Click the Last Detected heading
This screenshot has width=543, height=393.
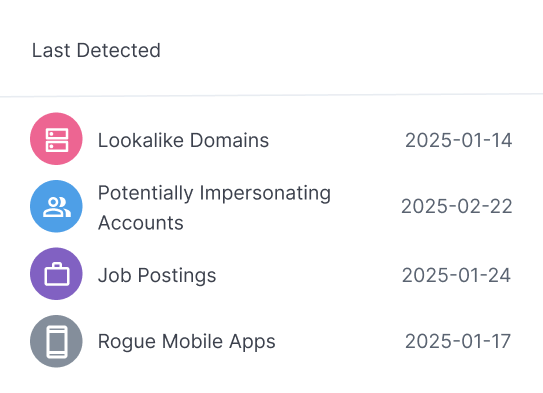pyautogui.click(x=96, y=51)
